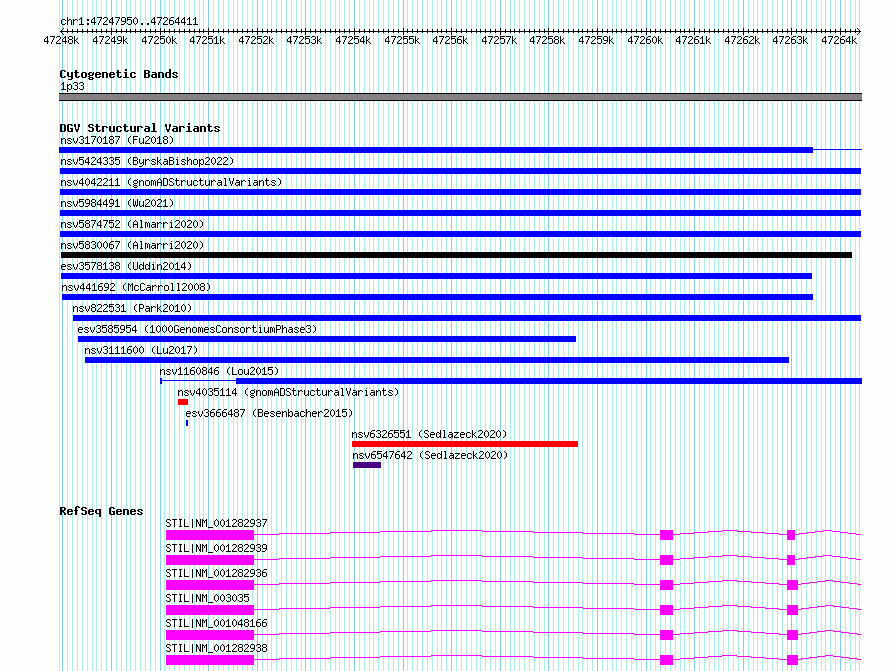Open STIL|NM_003035 transcript label

(x=207, y=598)
